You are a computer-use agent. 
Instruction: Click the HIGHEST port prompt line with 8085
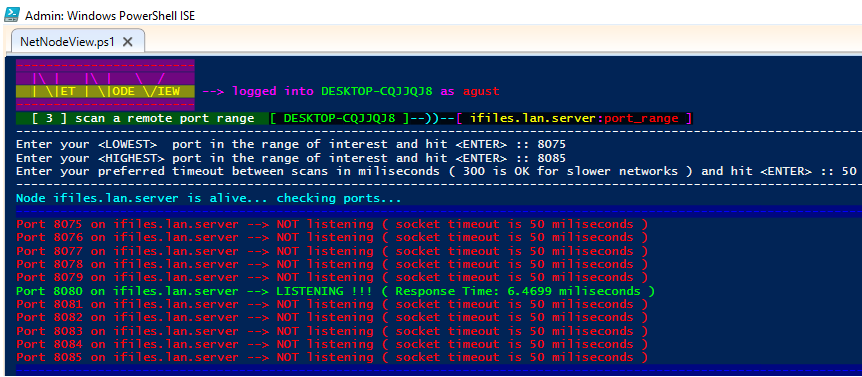tap(291, 158)
